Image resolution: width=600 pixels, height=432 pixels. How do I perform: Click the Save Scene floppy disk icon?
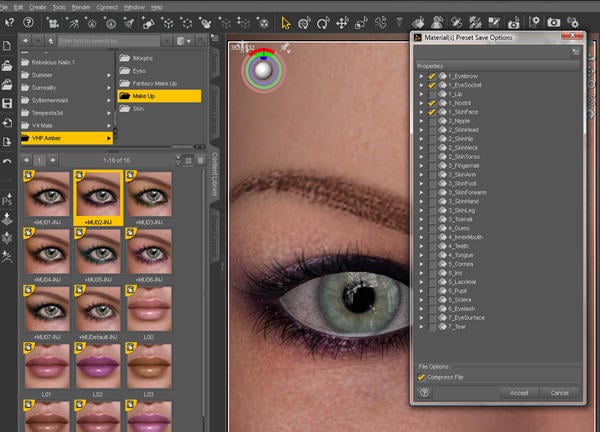(x=8, y=103)
